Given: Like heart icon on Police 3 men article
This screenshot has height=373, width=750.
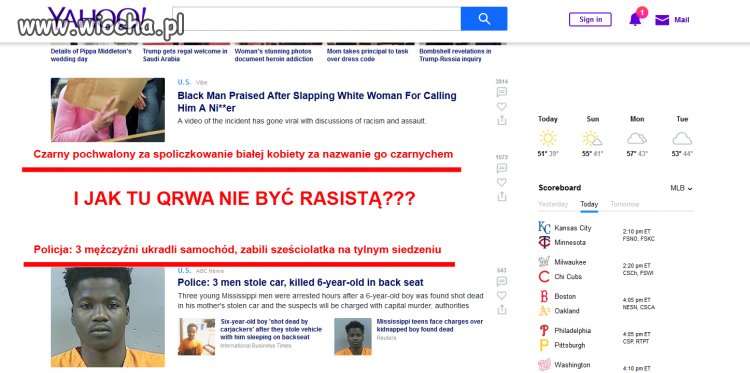Looking at the screenshot, I should tap(502, 296).
